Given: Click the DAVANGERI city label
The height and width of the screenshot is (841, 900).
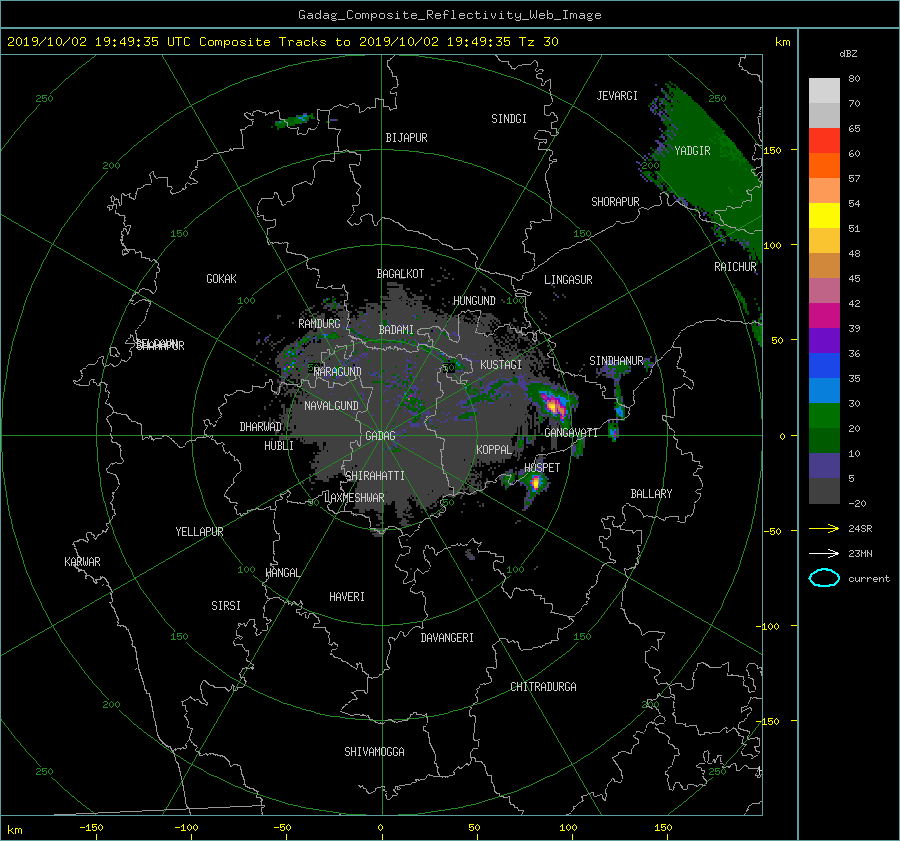Looking at the screenshot, I should coord(447,638).
